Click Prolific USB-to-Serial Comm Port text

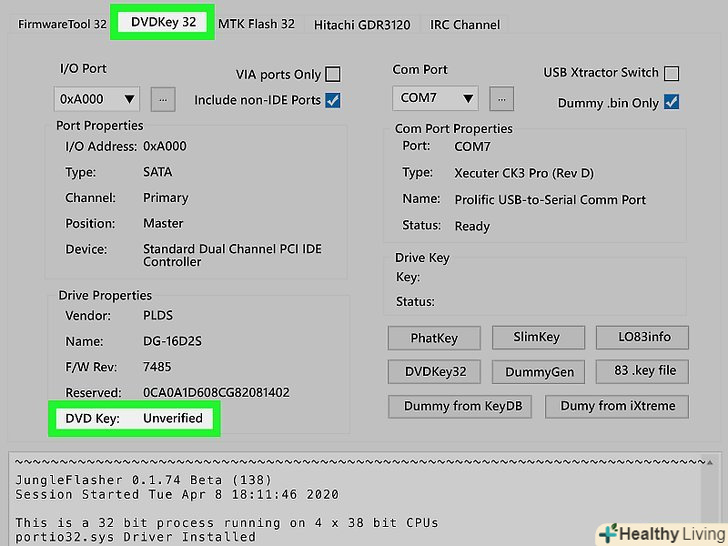pyautogui.click(x=550, y=200)
